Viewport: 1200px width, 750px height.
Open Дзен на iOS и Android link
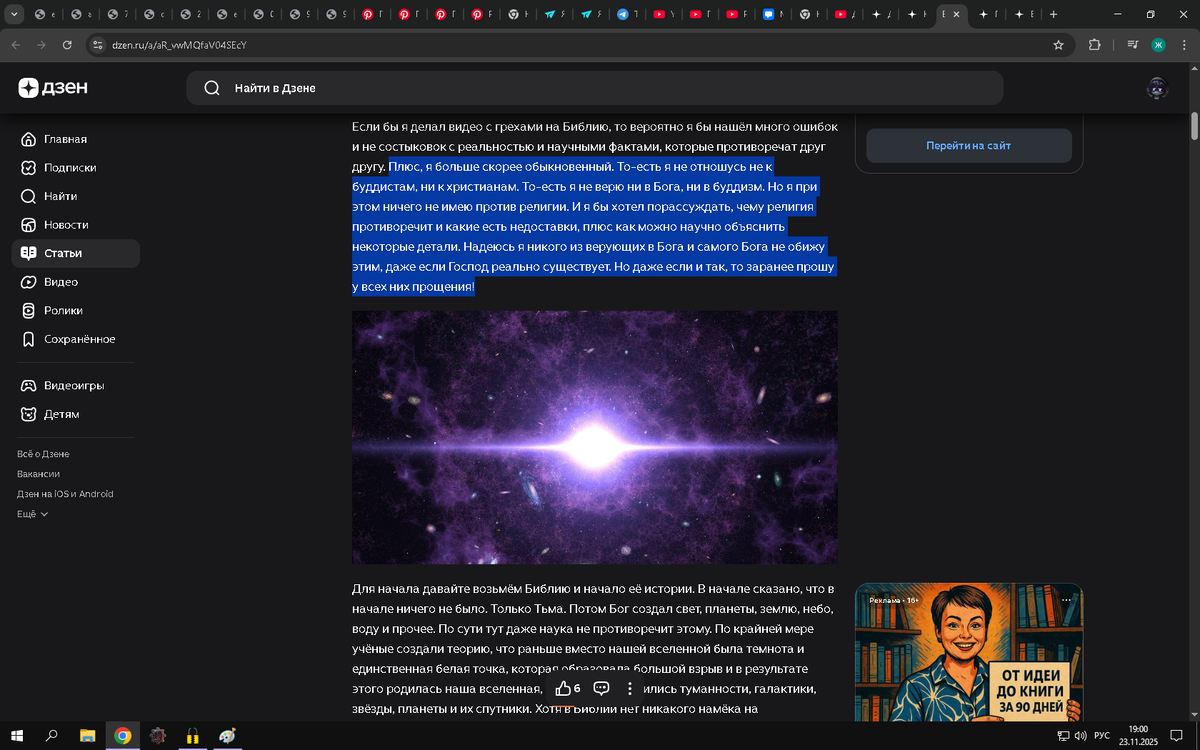65,494
